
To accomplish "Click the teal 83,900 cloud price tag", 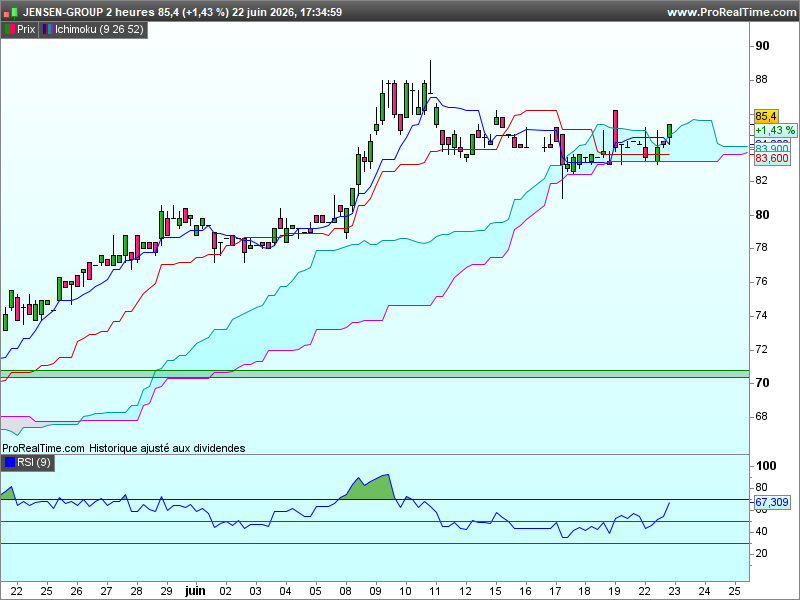I will coord(772,149).
